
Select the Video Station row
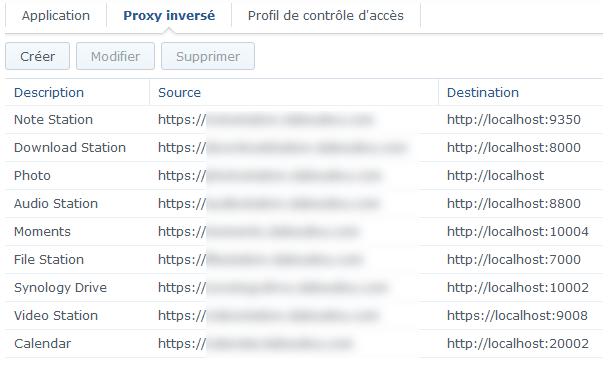(x=304, y=316)
